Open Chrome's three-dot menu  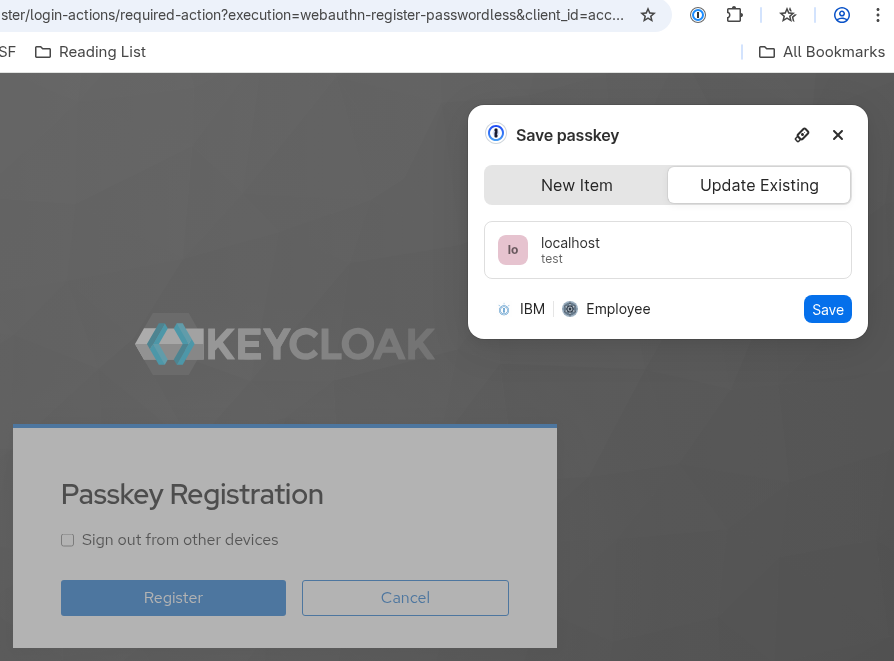tap(876, 15)
